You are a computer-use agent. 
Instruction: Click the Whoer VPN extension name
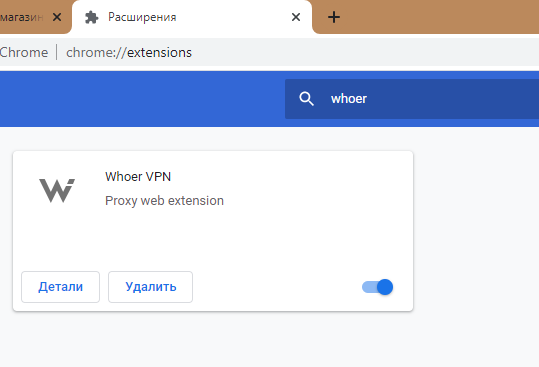[x=138, y=177]
